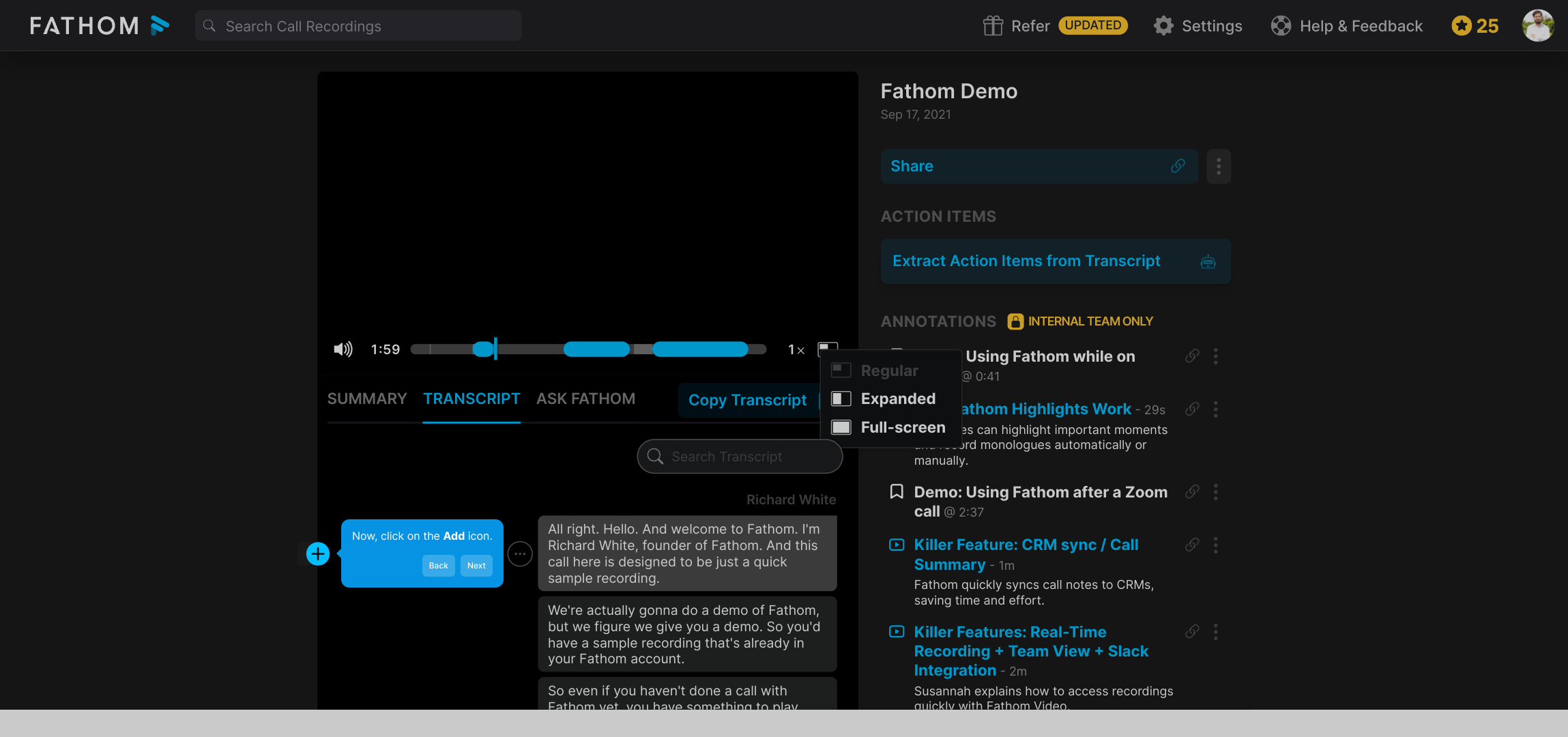Click the Fathom Demo title
1568x737 pixels.
pos(949,91)
